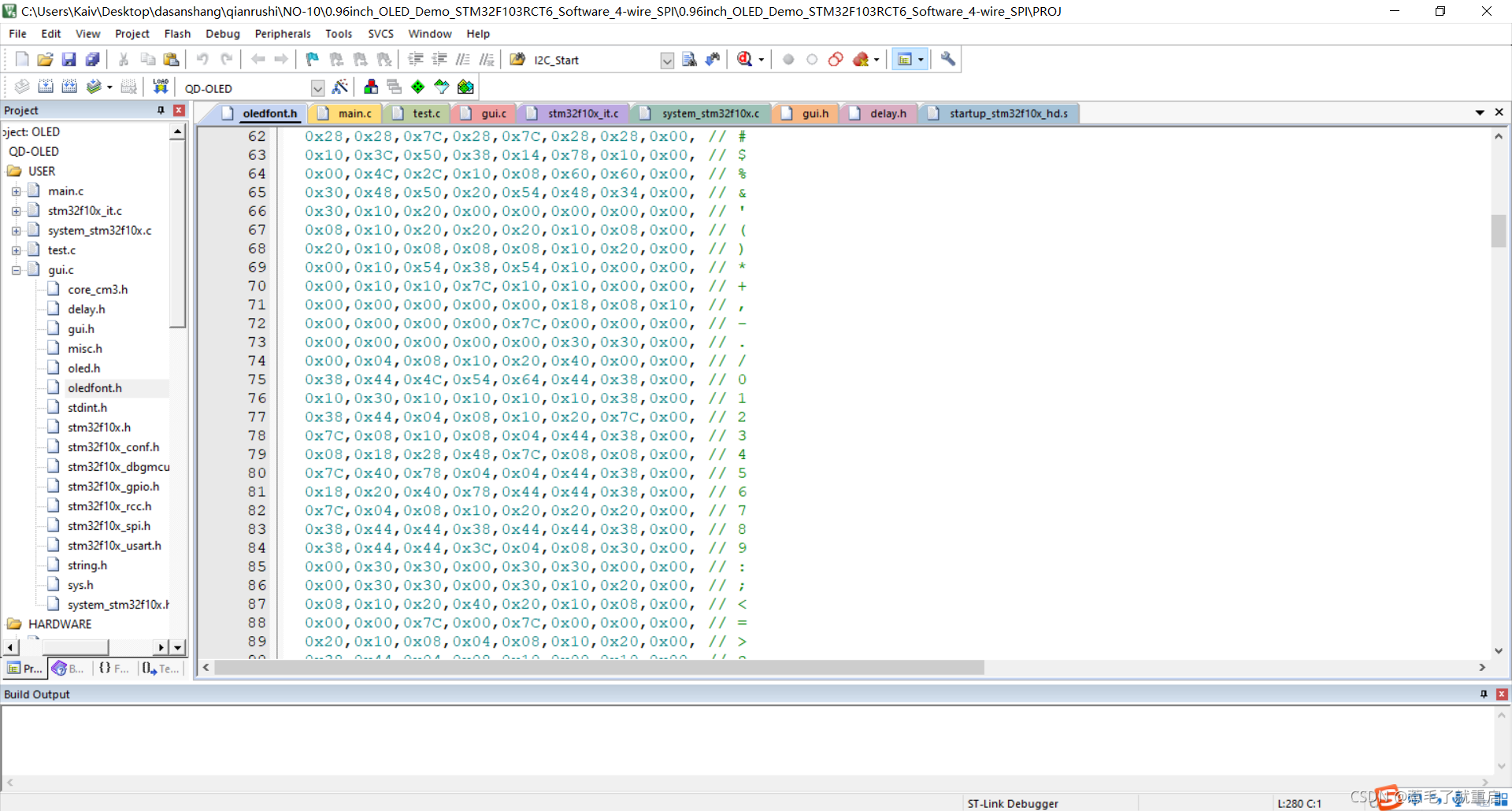Image resolution: width=1512 pixels, height=811 pixels.
Task: Comment out selection icon
Action: pyautogui.click(x=464, y=59)
